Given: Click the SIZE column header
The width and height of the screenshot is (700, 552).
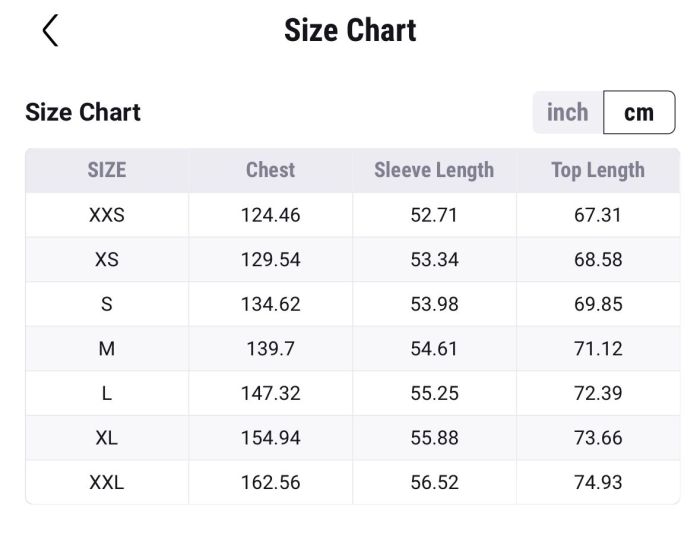Looking at the screenshot, I should (x=107, y=170).
